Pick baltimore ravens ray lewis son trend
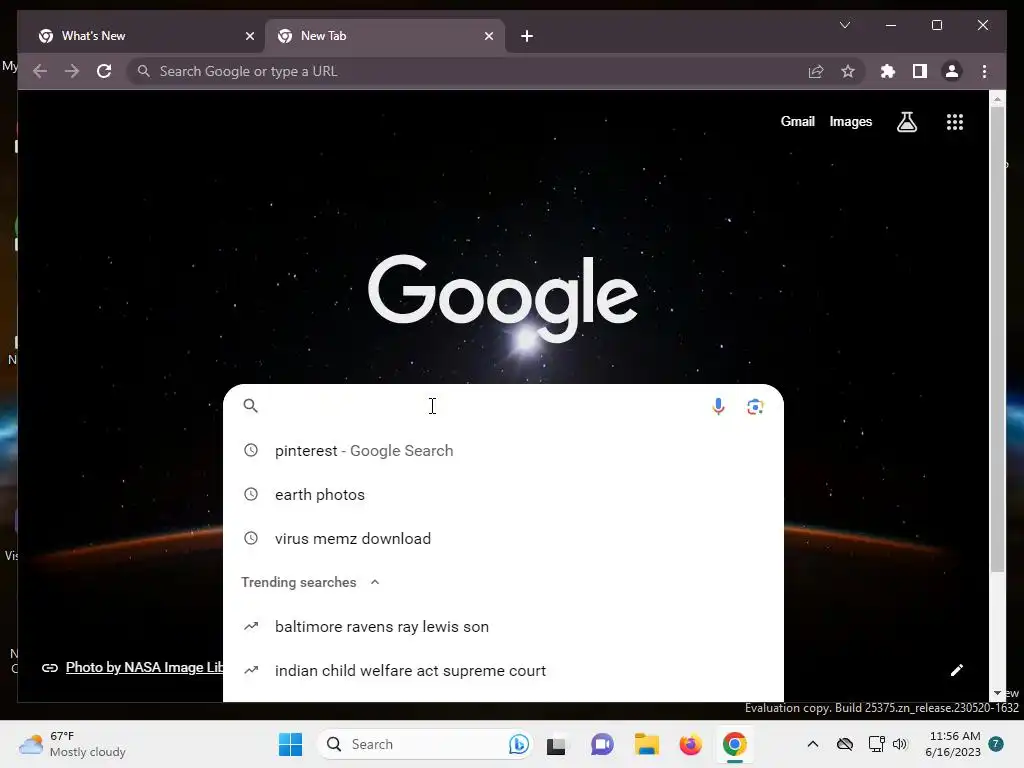1024x768 pixels. (x=503, y=626)
